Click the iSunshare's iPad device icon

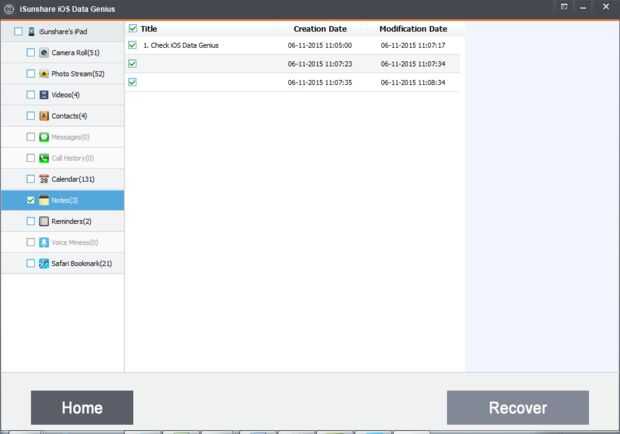click(32, 32)
